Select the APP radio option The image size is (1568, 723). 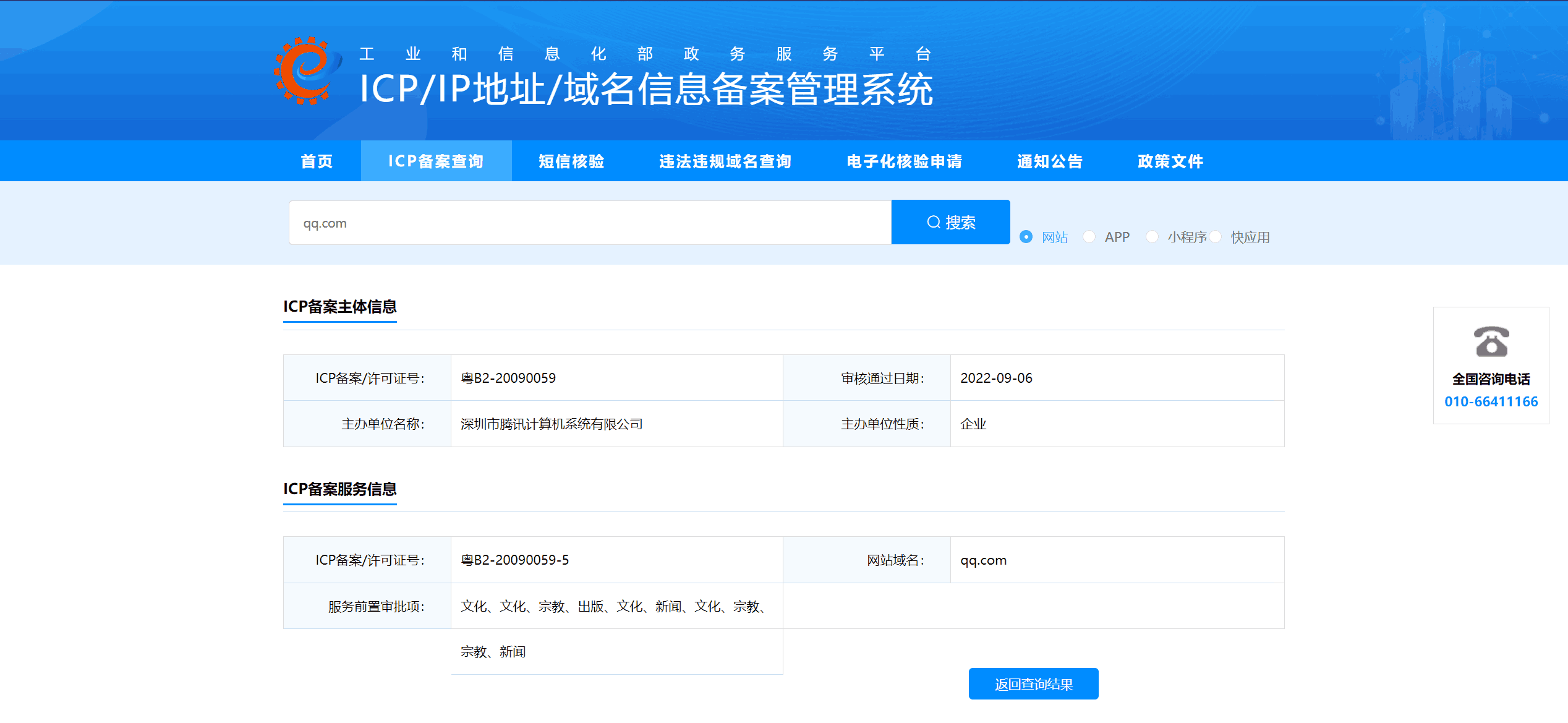pyautogui.click(x=1089, y=237)
